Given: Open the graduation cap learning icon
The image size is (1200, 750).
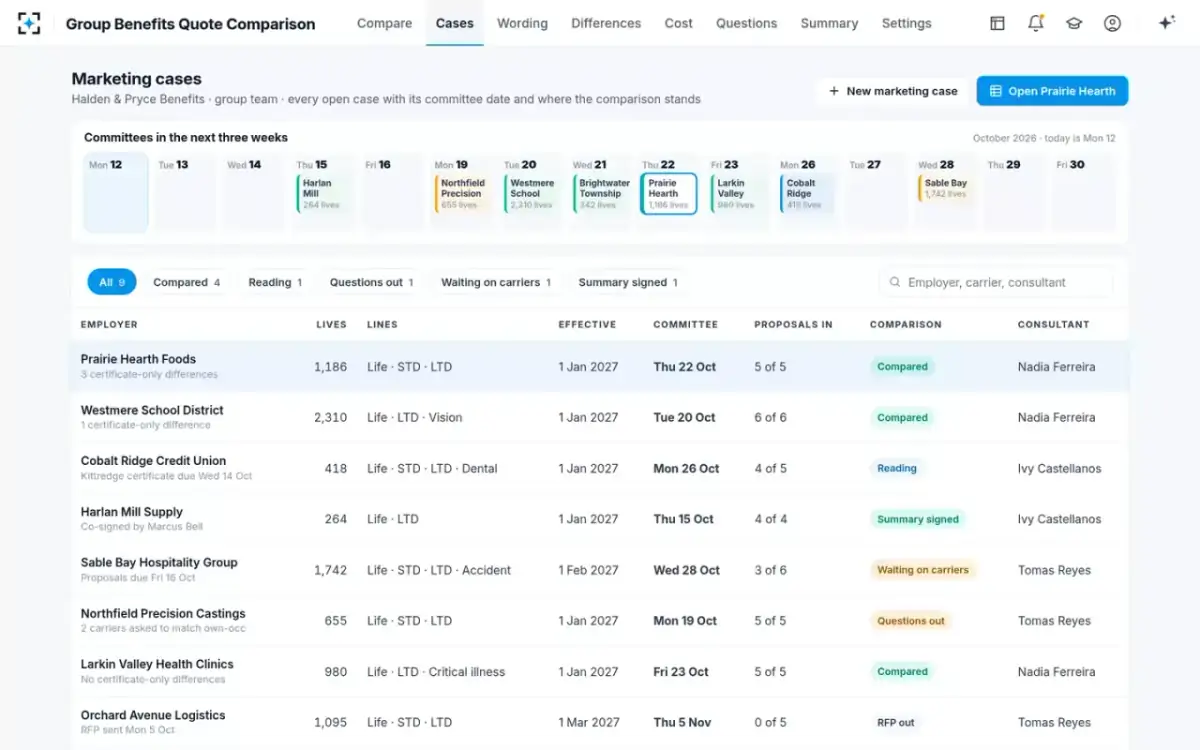Looking at the screenshot, I should [x=1074, y=23].
